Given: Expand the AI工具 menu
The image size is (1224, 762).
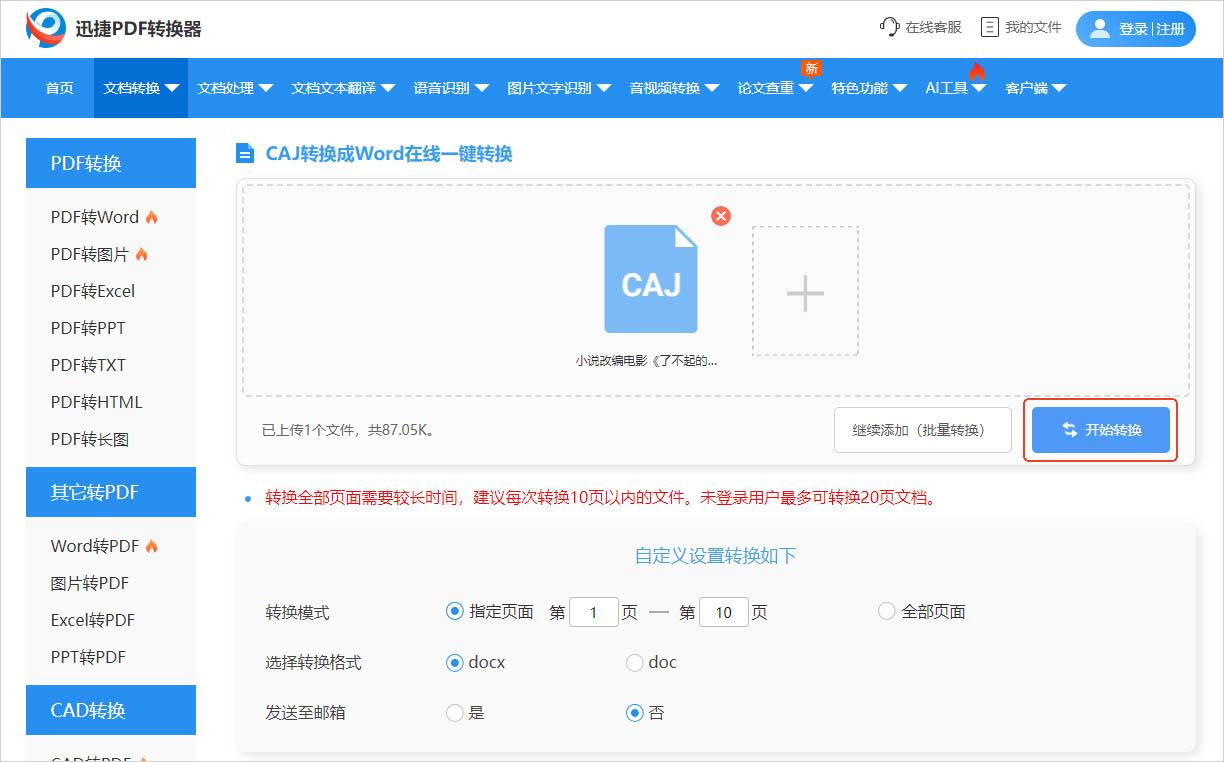Looking at the screenshot, I should 948,88.
